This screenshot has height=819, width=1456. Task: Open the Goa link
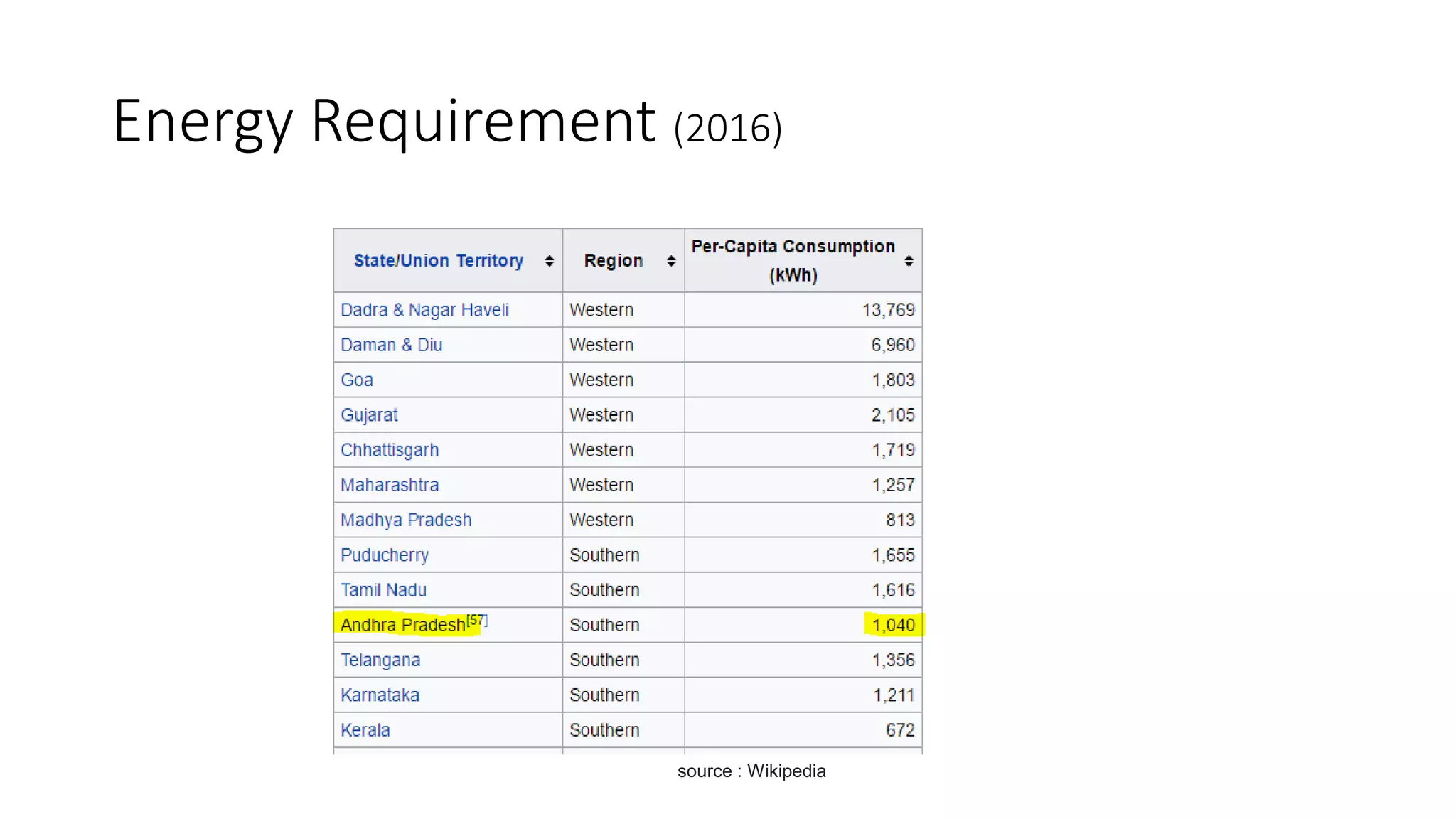click(x=357, y=380)
